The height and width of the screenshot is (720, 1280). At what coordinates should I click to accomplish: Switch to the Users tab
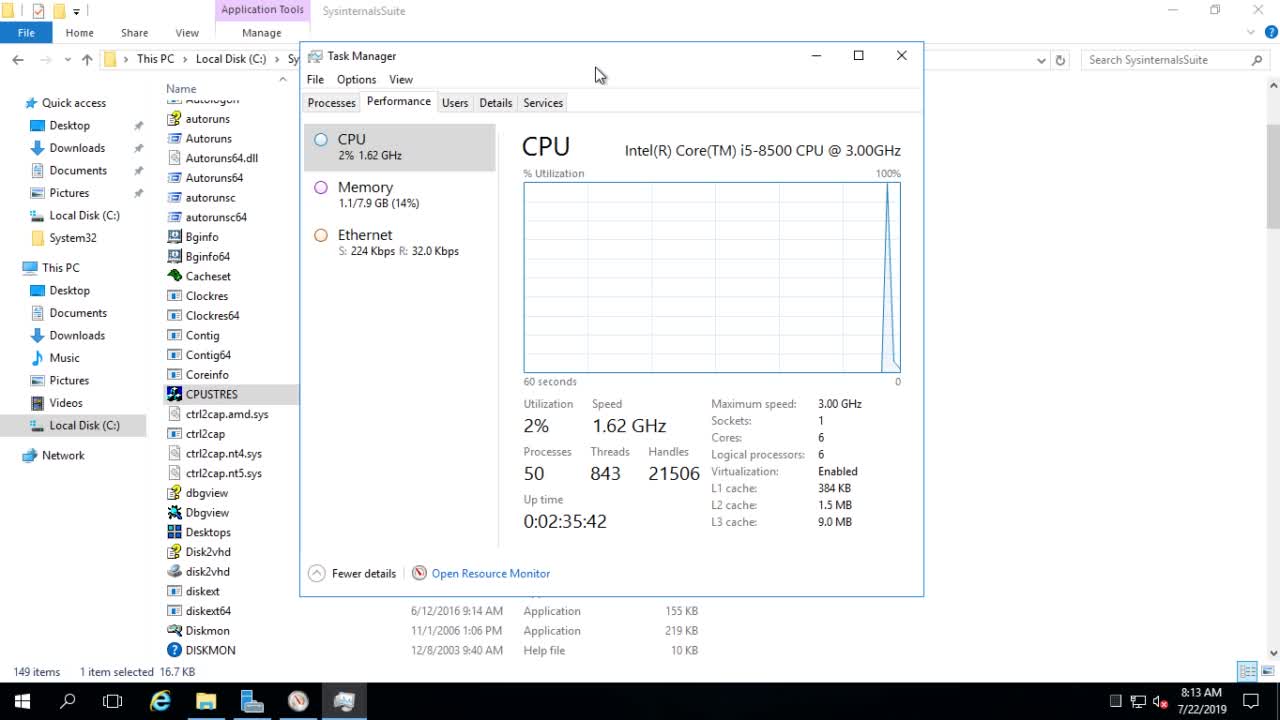click(455, 103)
